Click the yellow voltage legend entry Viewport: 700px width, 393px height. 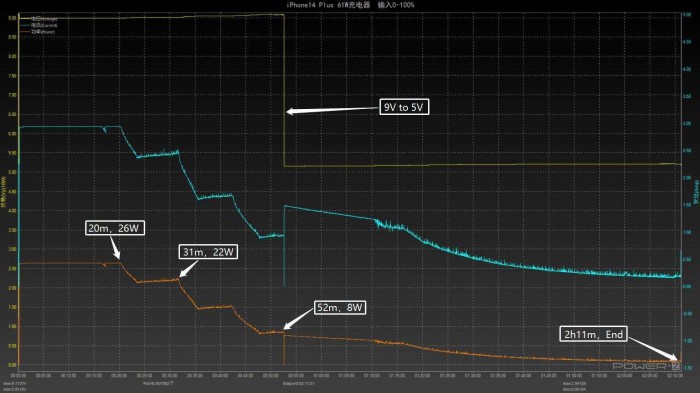coord(39,18)
